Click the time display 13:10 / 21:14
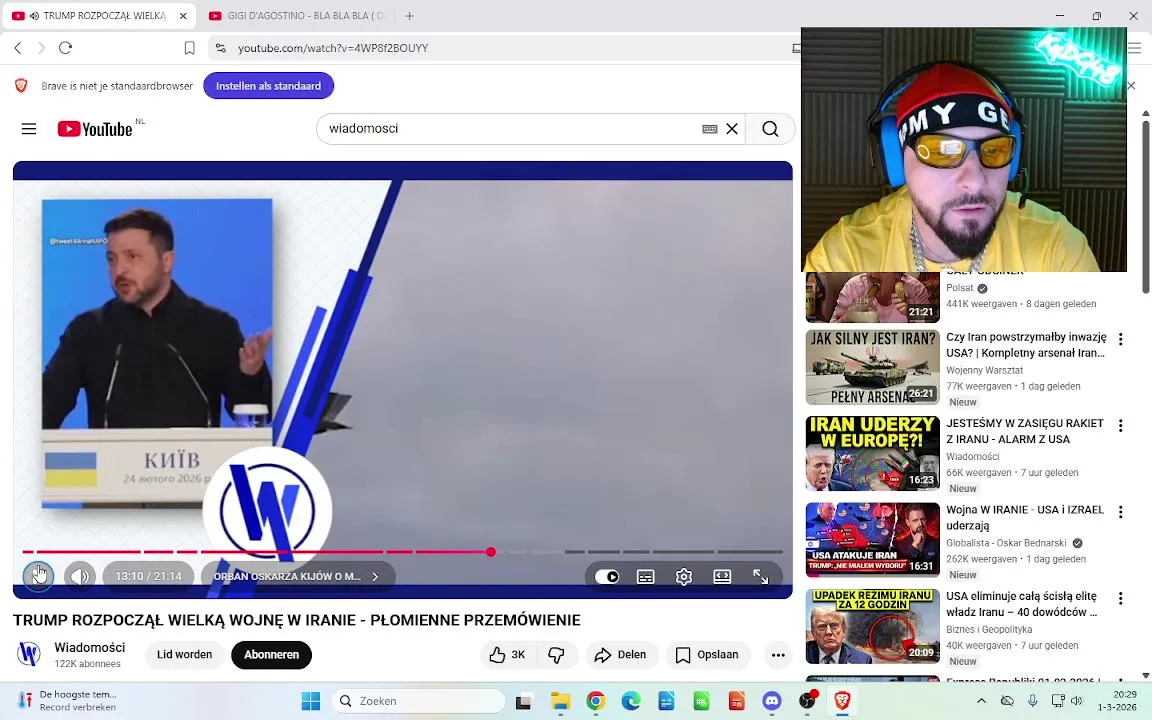Screen dimensions: 1152x720 point(148,577)
